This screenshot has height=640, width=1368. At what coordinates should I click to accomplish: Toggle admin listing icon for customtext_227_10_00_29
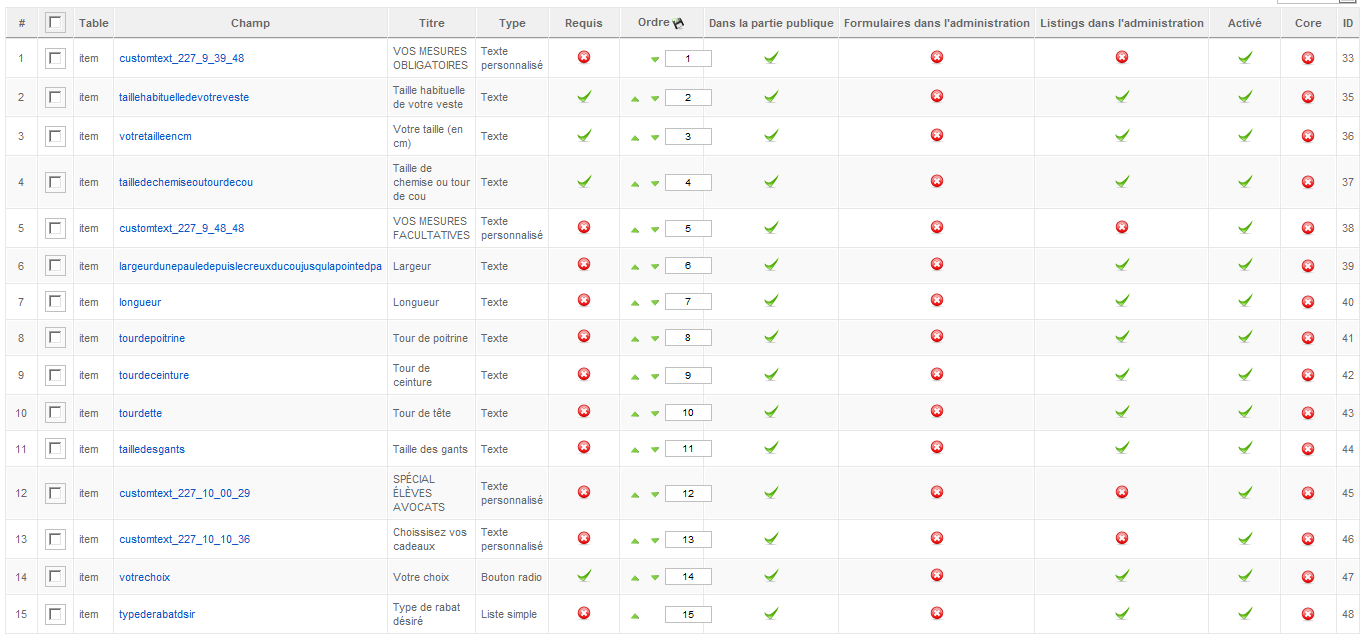tap(1122, 492)
